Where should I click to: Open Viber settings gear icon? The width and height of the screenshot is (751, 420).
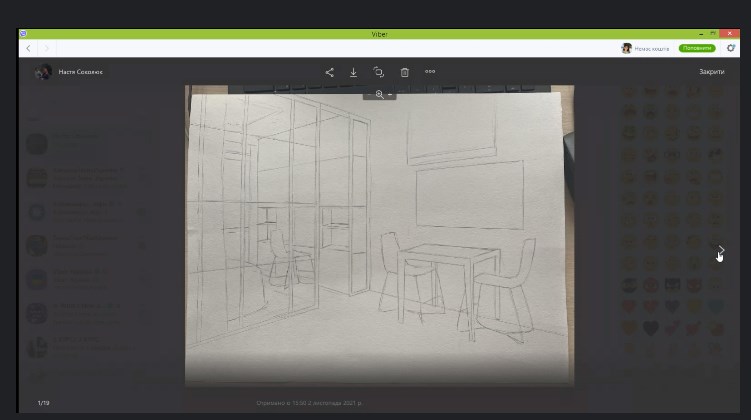[730, 48]
